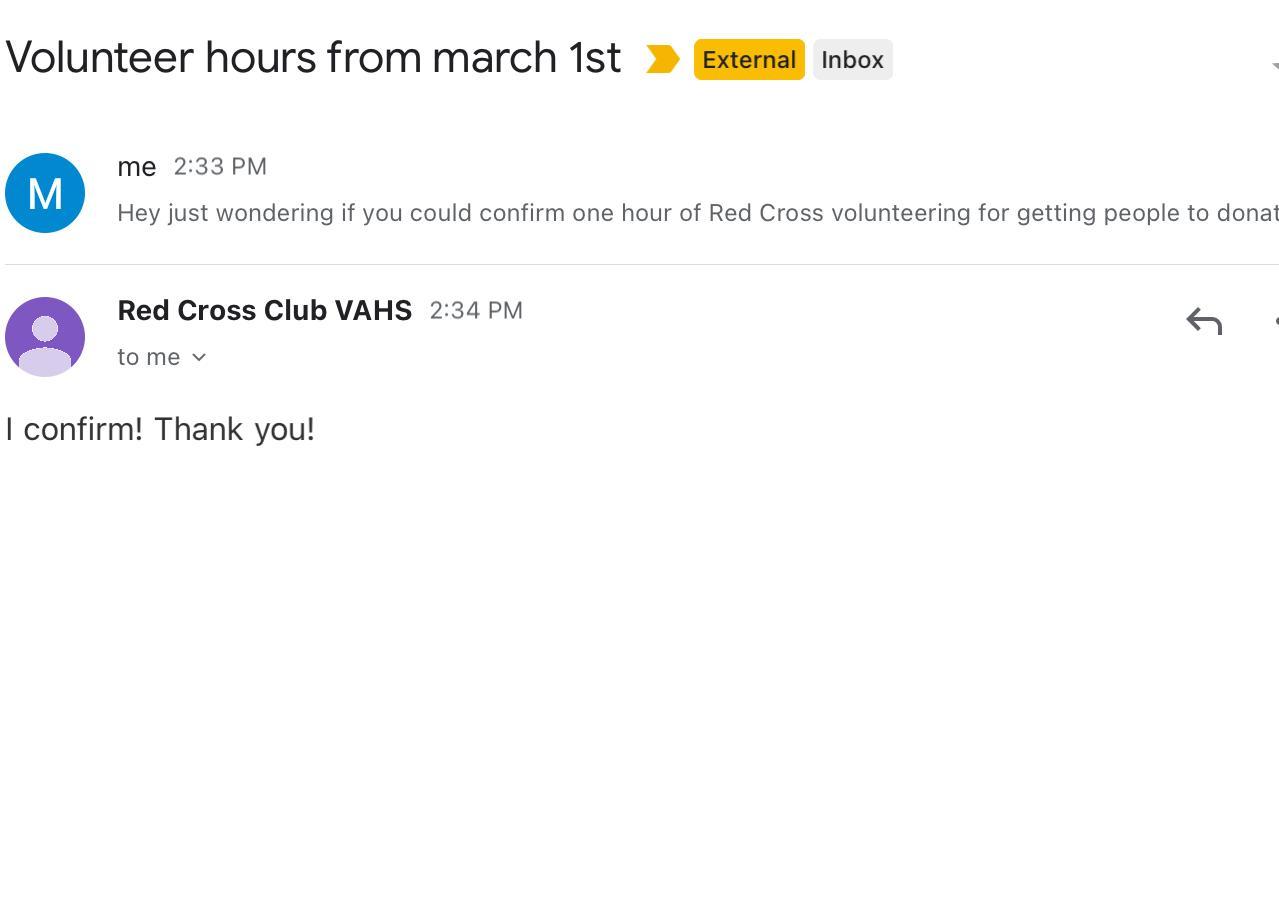Image resolution: width=1279 pixels, height=913 pixels.
Task: Toggle the yellow importance marker
Action: point(662,60)
